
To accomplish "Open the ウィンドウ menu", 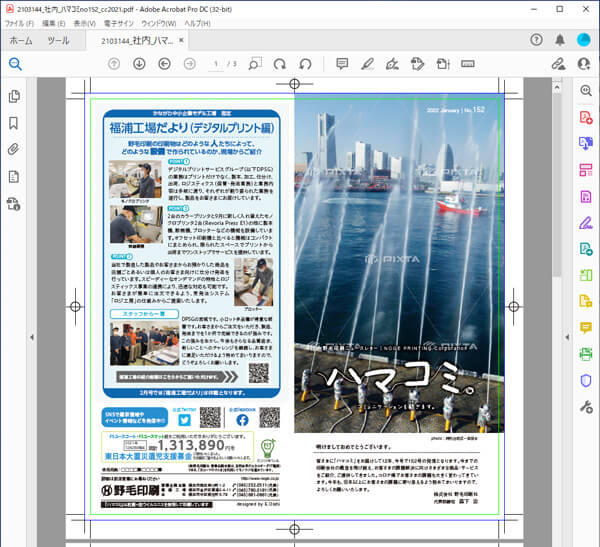I will (159, 23).
